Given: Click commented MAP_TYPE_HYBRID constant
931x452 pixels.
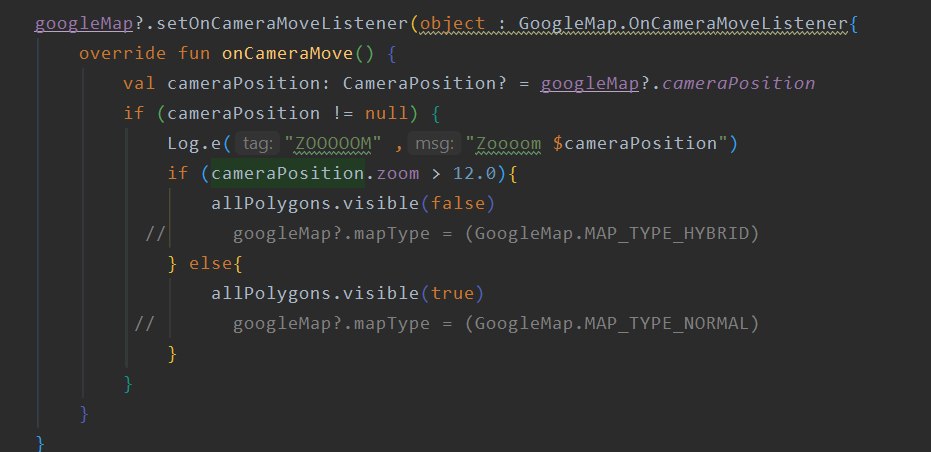Looking at the screenshot, I should point(667,233).
